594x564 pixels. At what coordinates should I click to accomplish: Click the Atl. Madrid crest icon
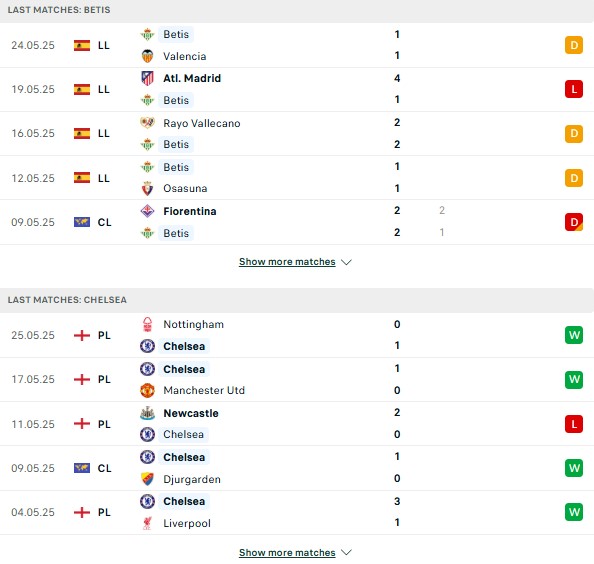pos(147,78)
